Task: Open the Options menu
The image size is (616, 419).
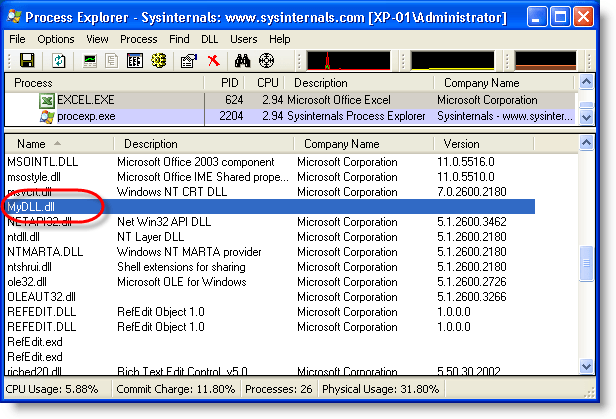Action: click(56, 38)
